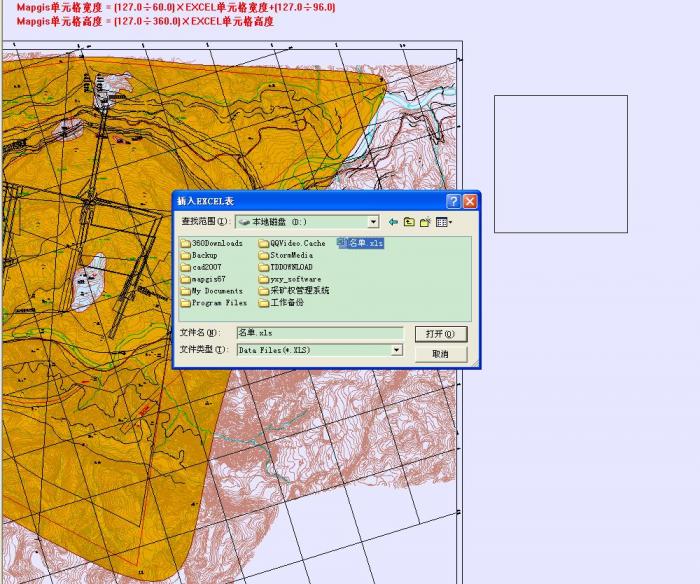Click the Back arrow icon in dialog
Viewport: 700px width, 584px height.
393,222
